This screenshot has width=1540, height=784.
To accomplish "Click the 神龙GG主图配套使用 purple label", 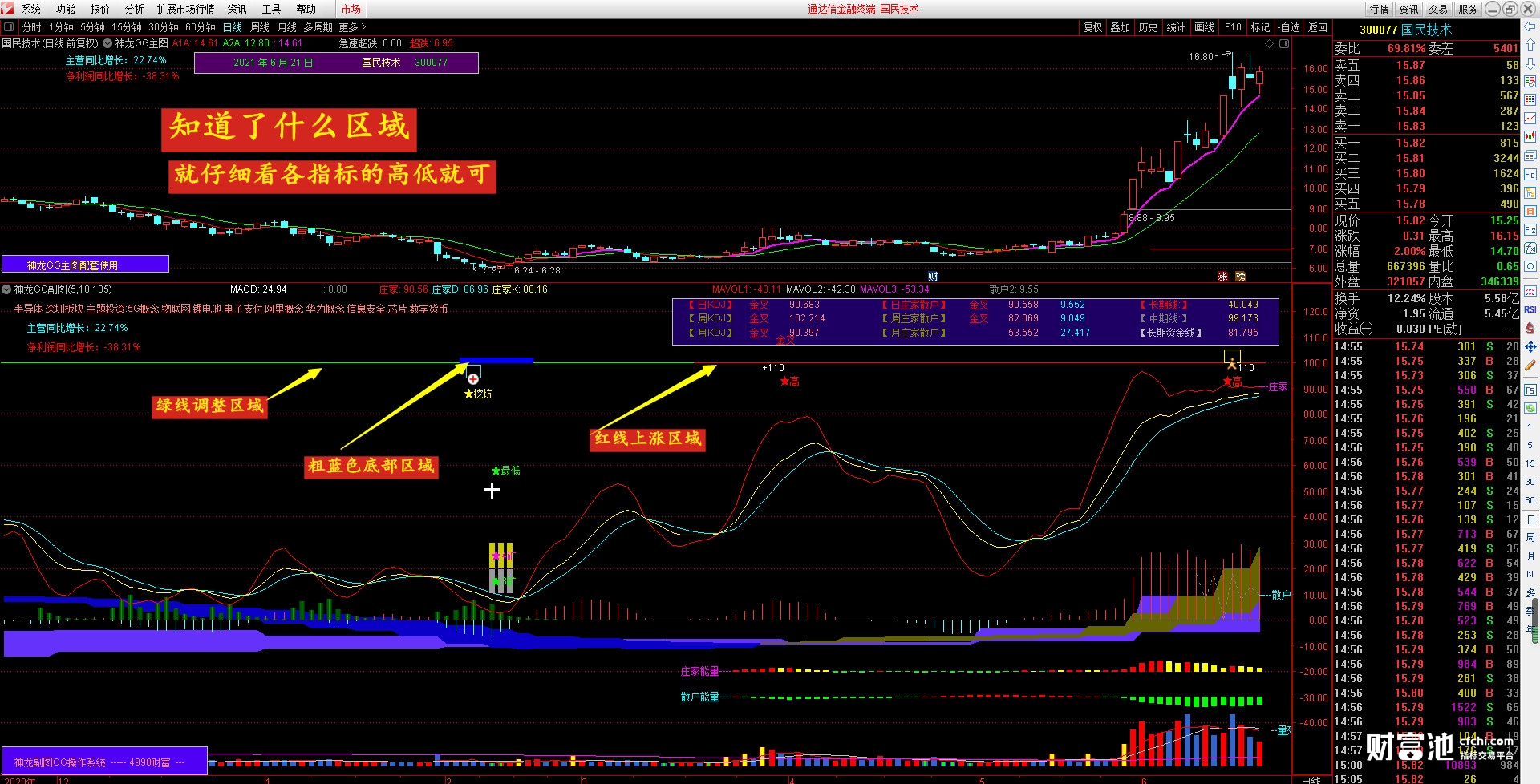I will (x=85, y=265).
